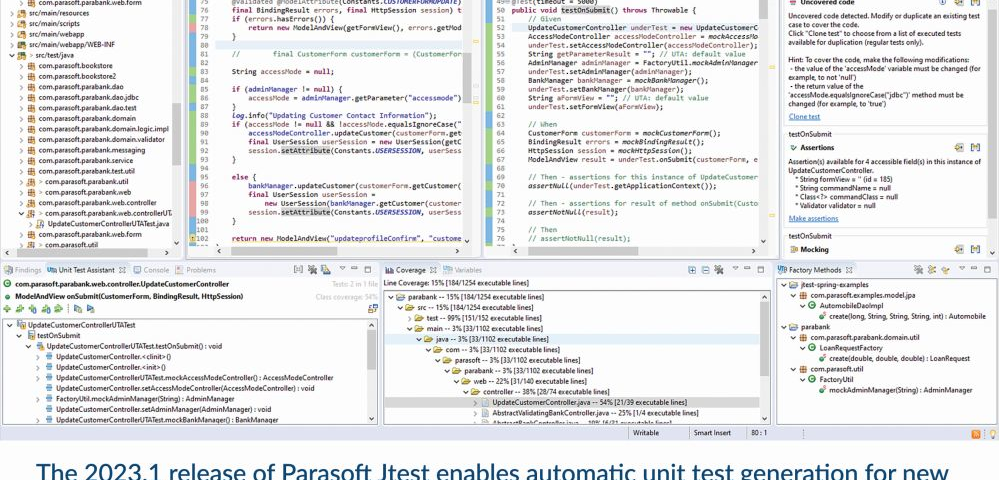Screen dimensions: 999x480
Task: Select UpdateCustomerControllerUTATest.java in package explorer
Action: coord(108,224)
